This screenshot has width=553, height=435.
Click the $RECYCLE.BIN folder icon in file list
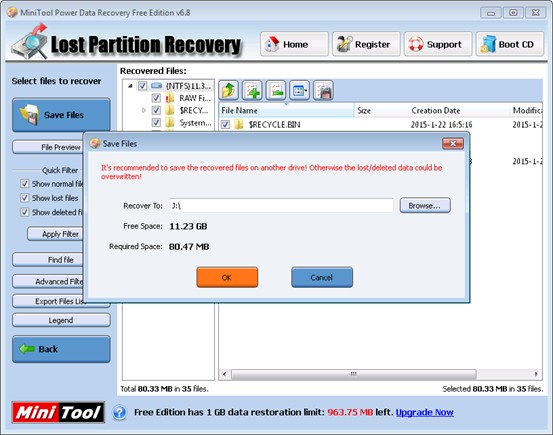click(x=239, y=124)
